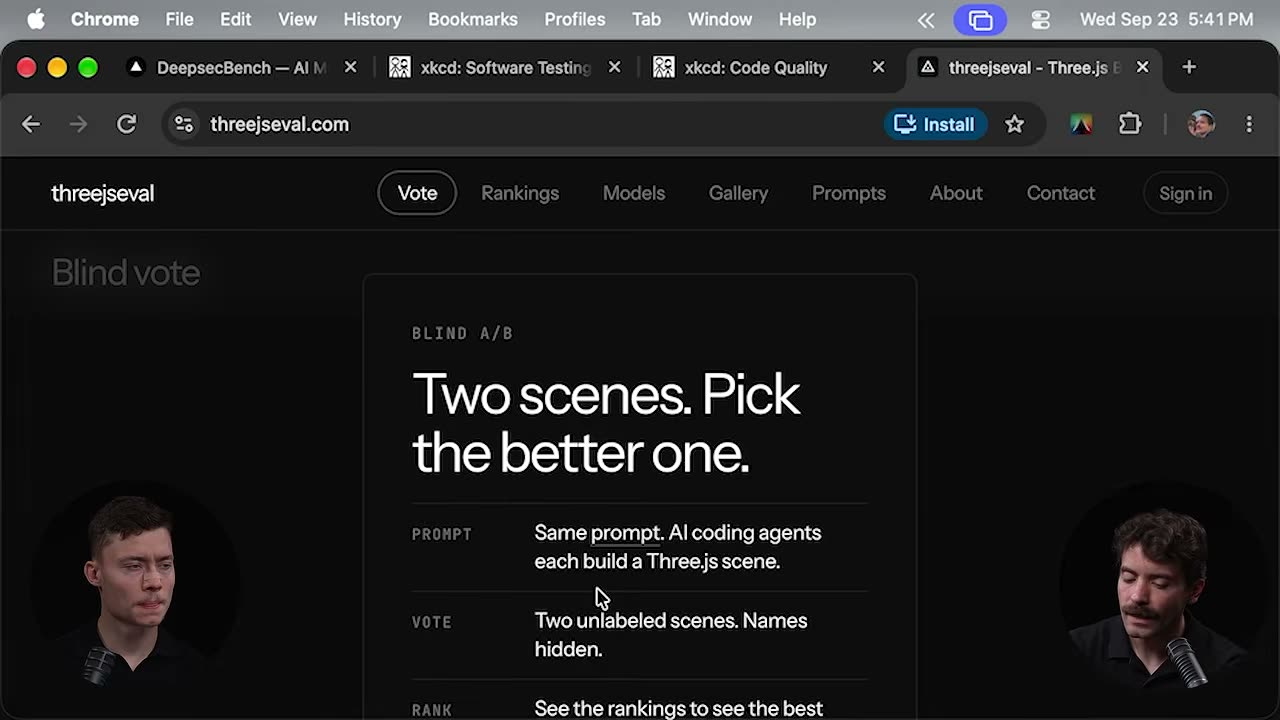Image resolution: width=1280 pixels, height=720 pixels.
Task: Reload the current page
Action: click(126, 124)
